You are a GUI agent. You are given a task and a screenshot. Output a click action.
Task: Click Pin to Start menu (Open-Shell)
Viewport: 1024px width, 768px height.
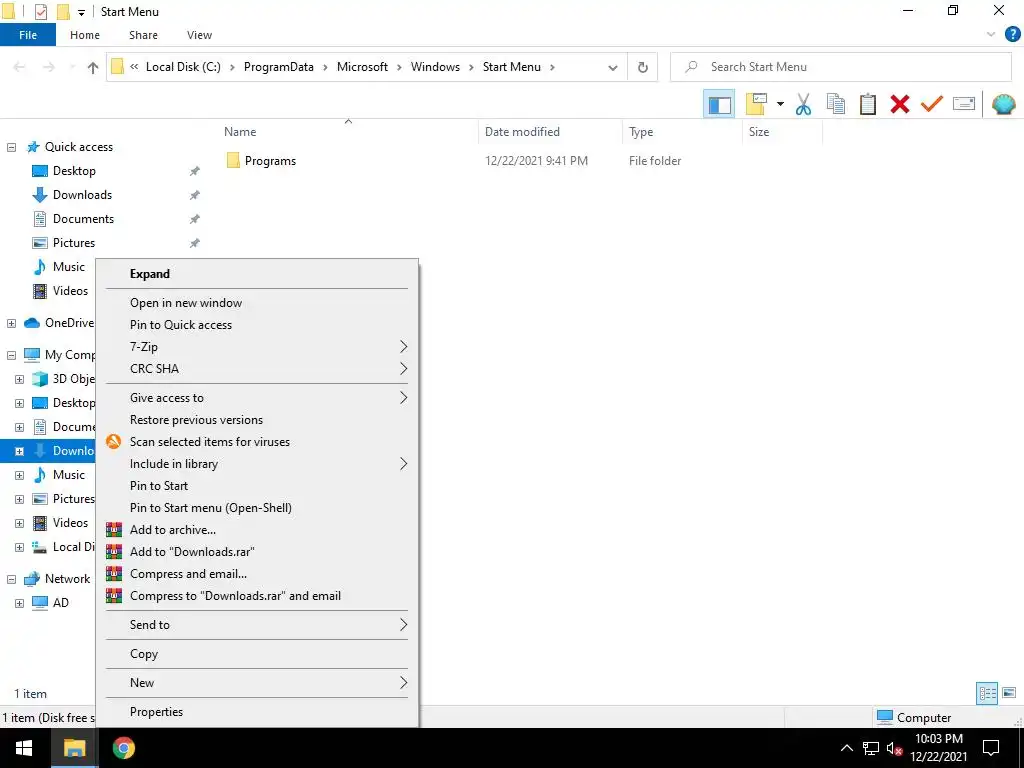tap(257, 508)
